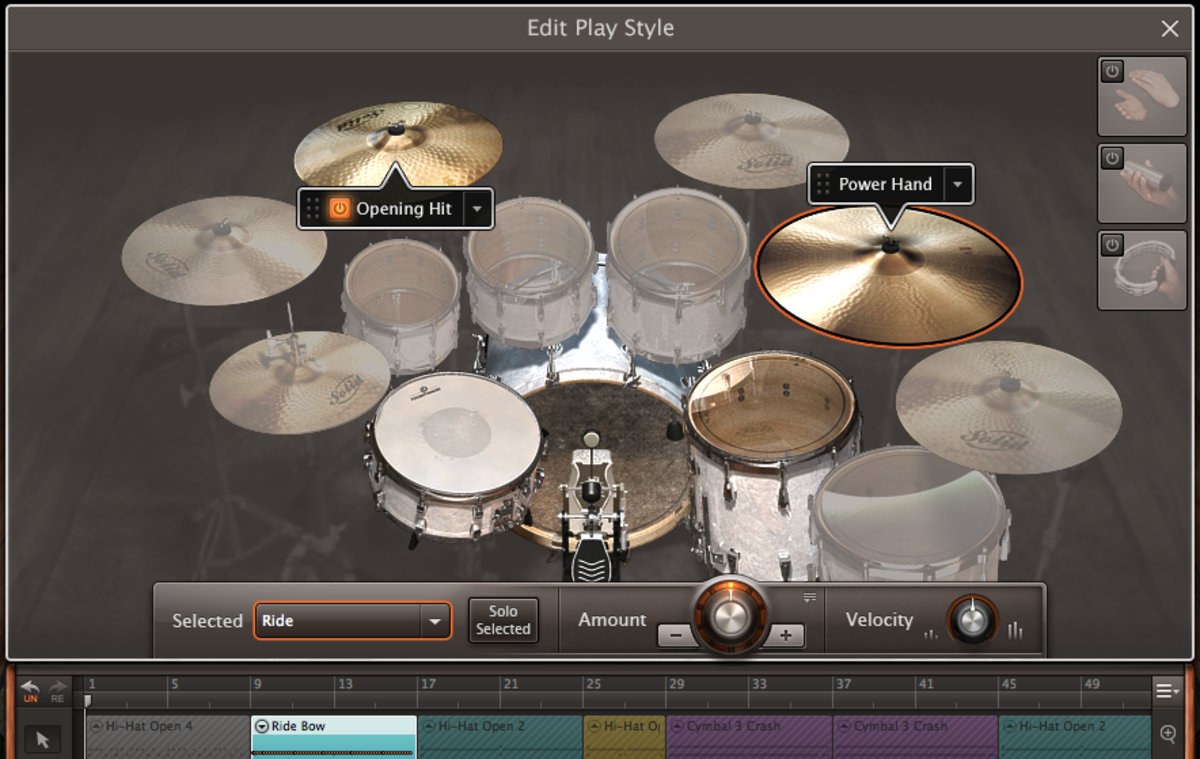Expand the Hi-Hat Open 4 block arrow
The width and height of the screenshot is (1200, 759).
[96, 726]
